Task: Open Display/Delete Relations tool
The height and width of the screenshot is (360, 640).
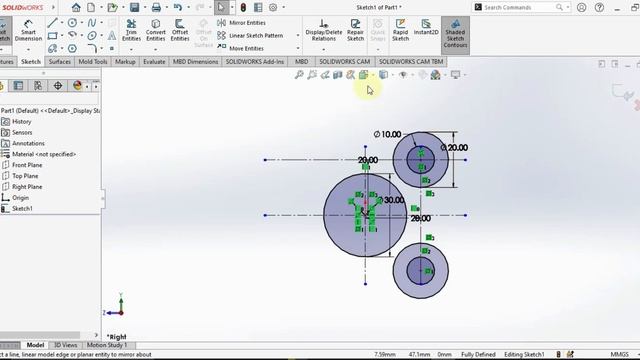Action: [324, 30]
